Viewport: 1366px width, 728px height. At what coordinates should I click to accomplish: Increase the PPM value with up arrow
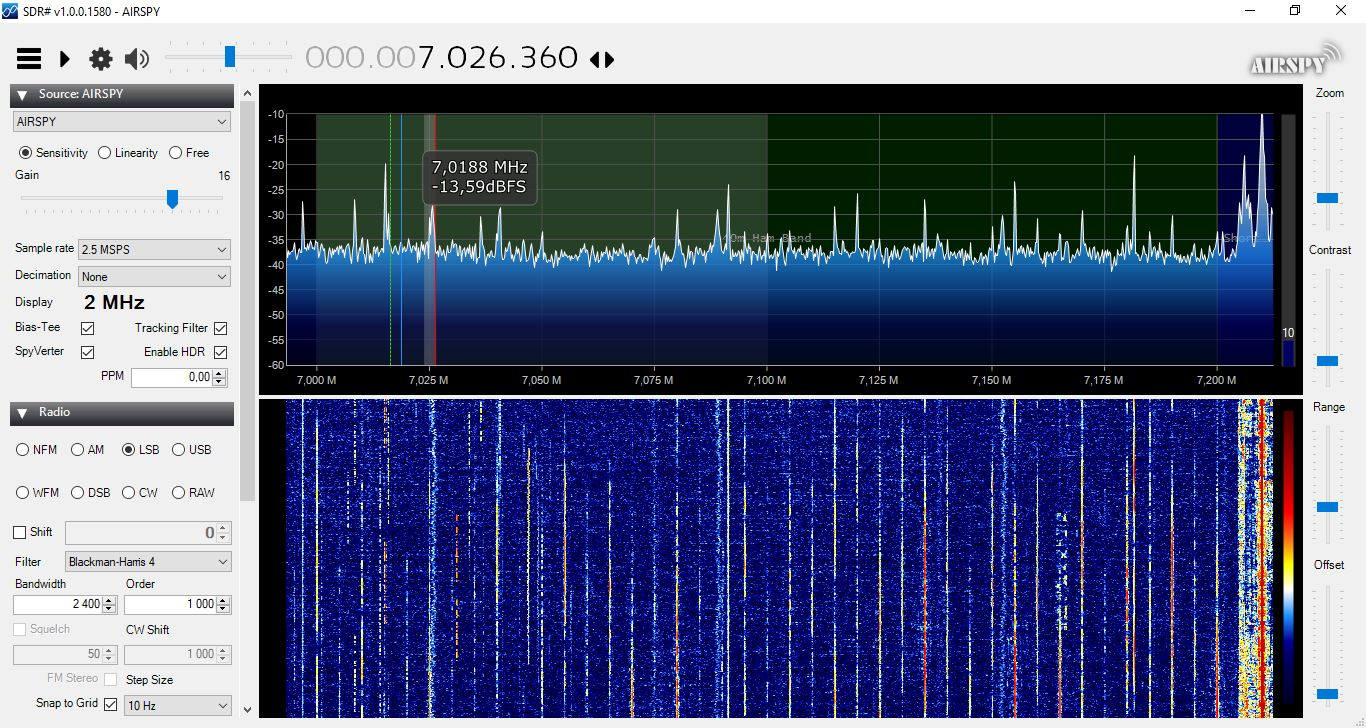pos(219,373)
